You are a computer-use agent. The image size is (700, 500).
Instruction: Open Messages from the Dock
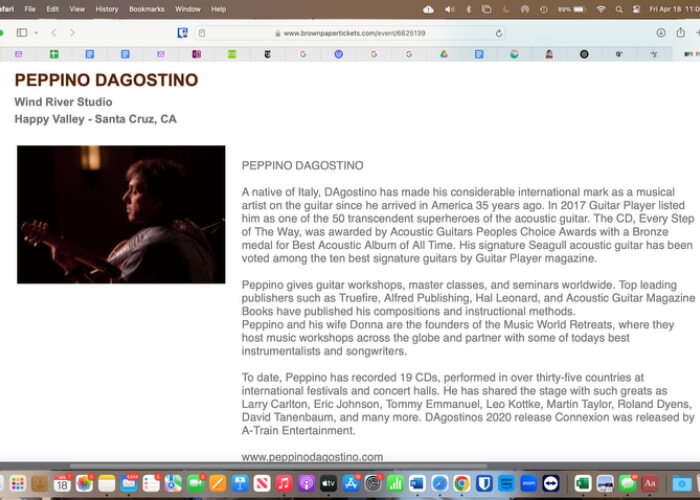click(627, 483)
